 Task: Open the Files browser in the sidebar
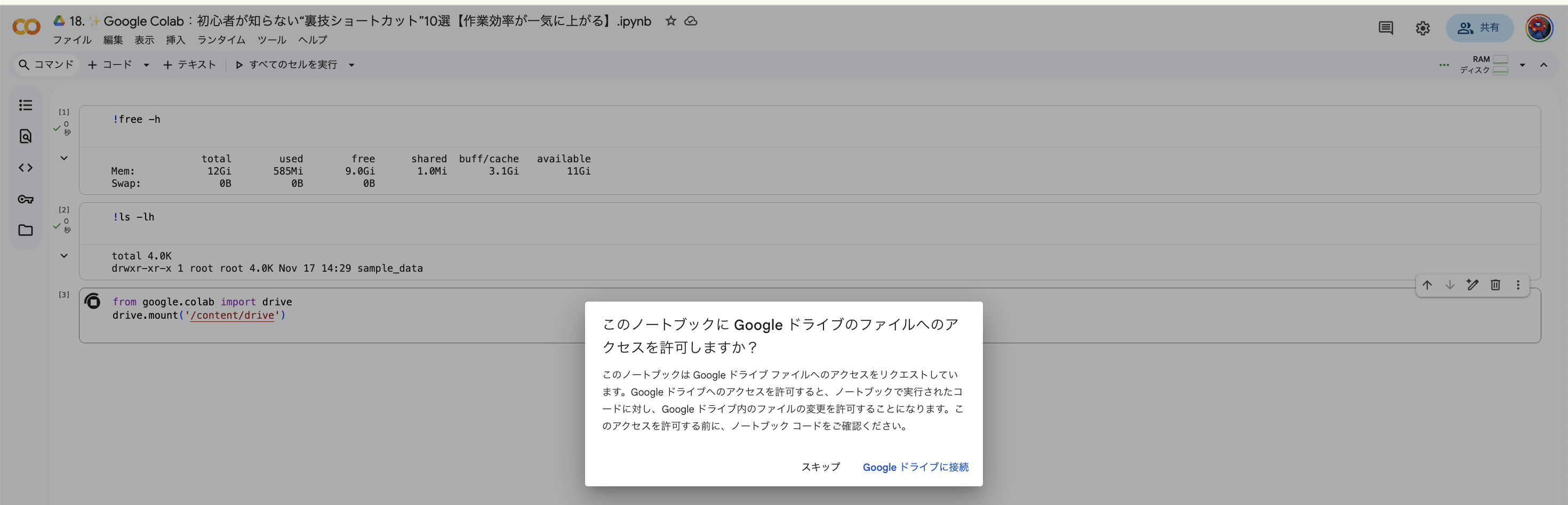coord(26,230)
